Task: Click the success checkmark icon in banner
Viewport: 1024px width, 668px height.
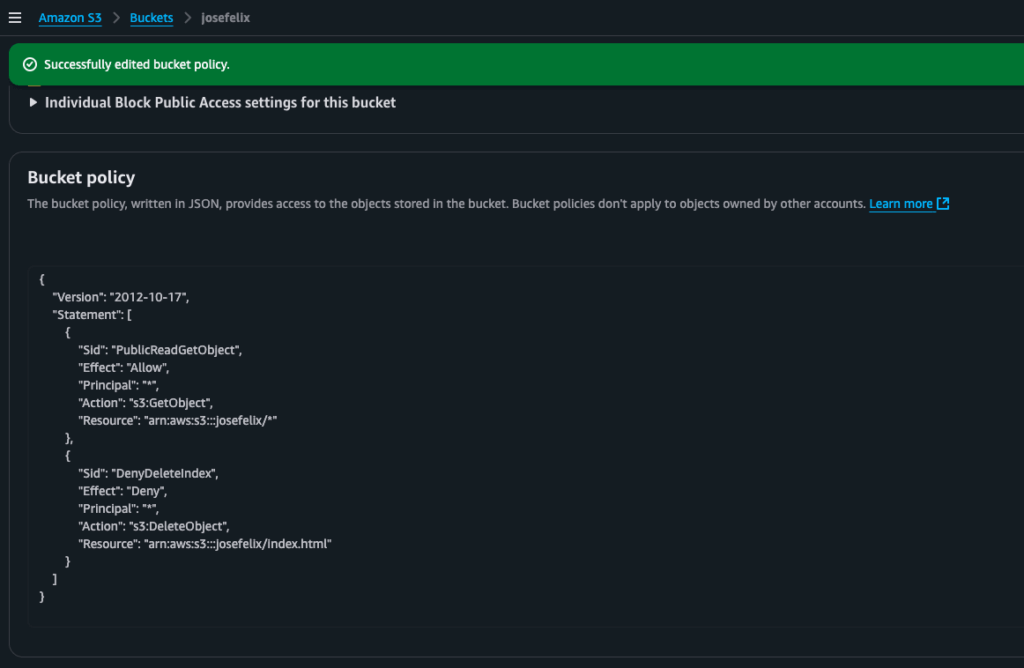Action: (x=29, y=64)
